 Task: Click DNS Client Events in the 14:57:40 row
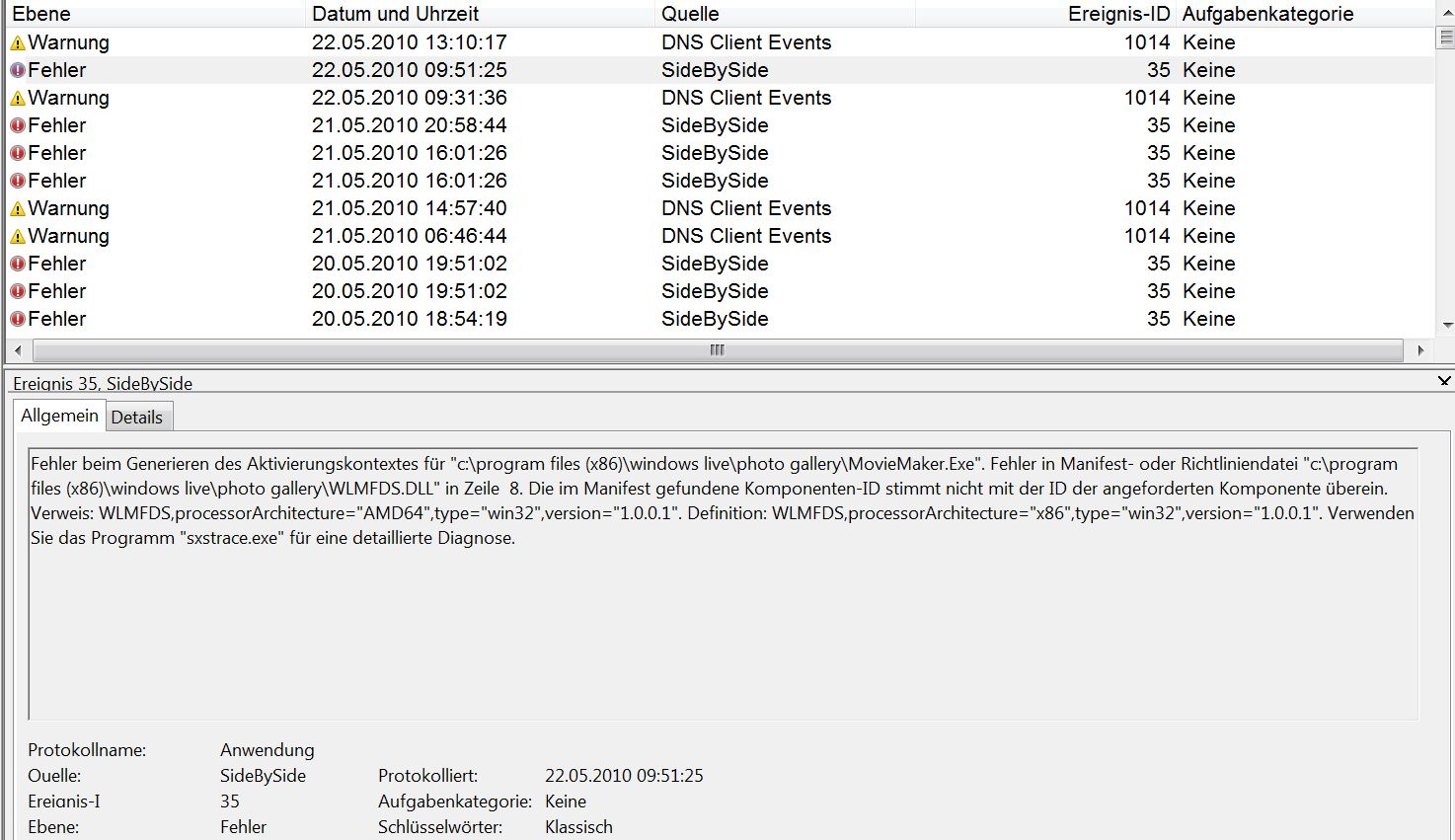(746, 208)
